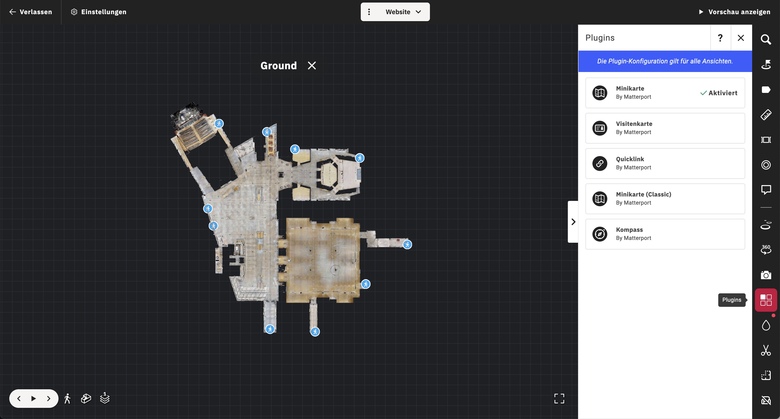Close the Ground floor view
Screen dimensions: 780x419
coord(312,66)
